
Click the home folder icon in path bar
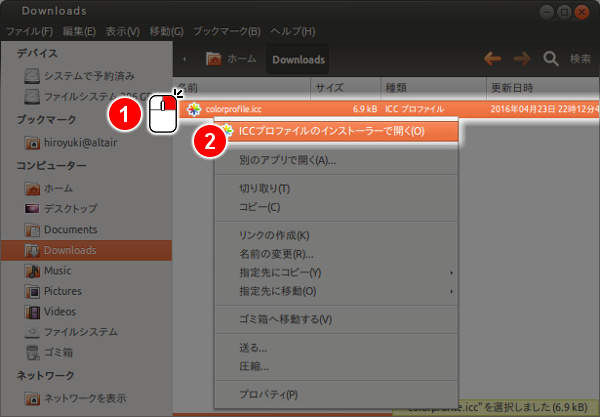tap(214, 59)
